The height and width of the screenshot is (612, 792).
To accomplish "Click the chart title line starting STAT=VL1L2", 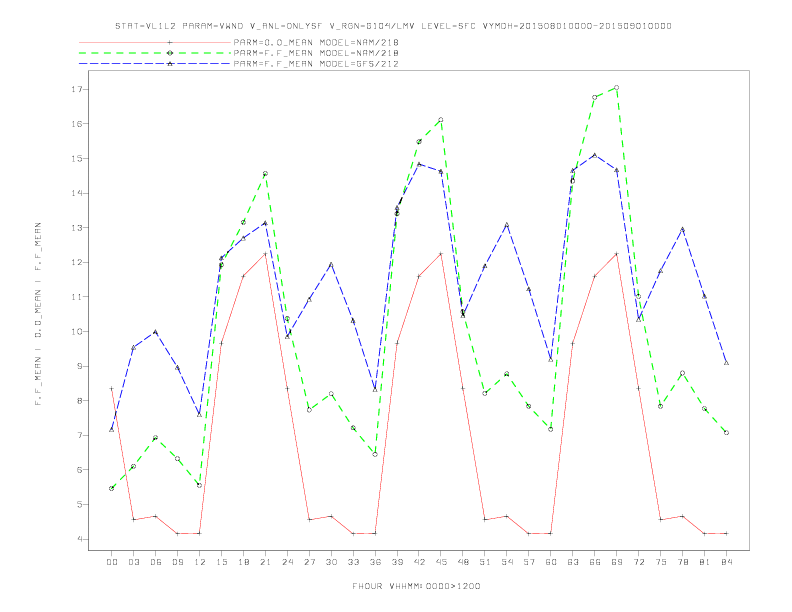I will [393, 26].
